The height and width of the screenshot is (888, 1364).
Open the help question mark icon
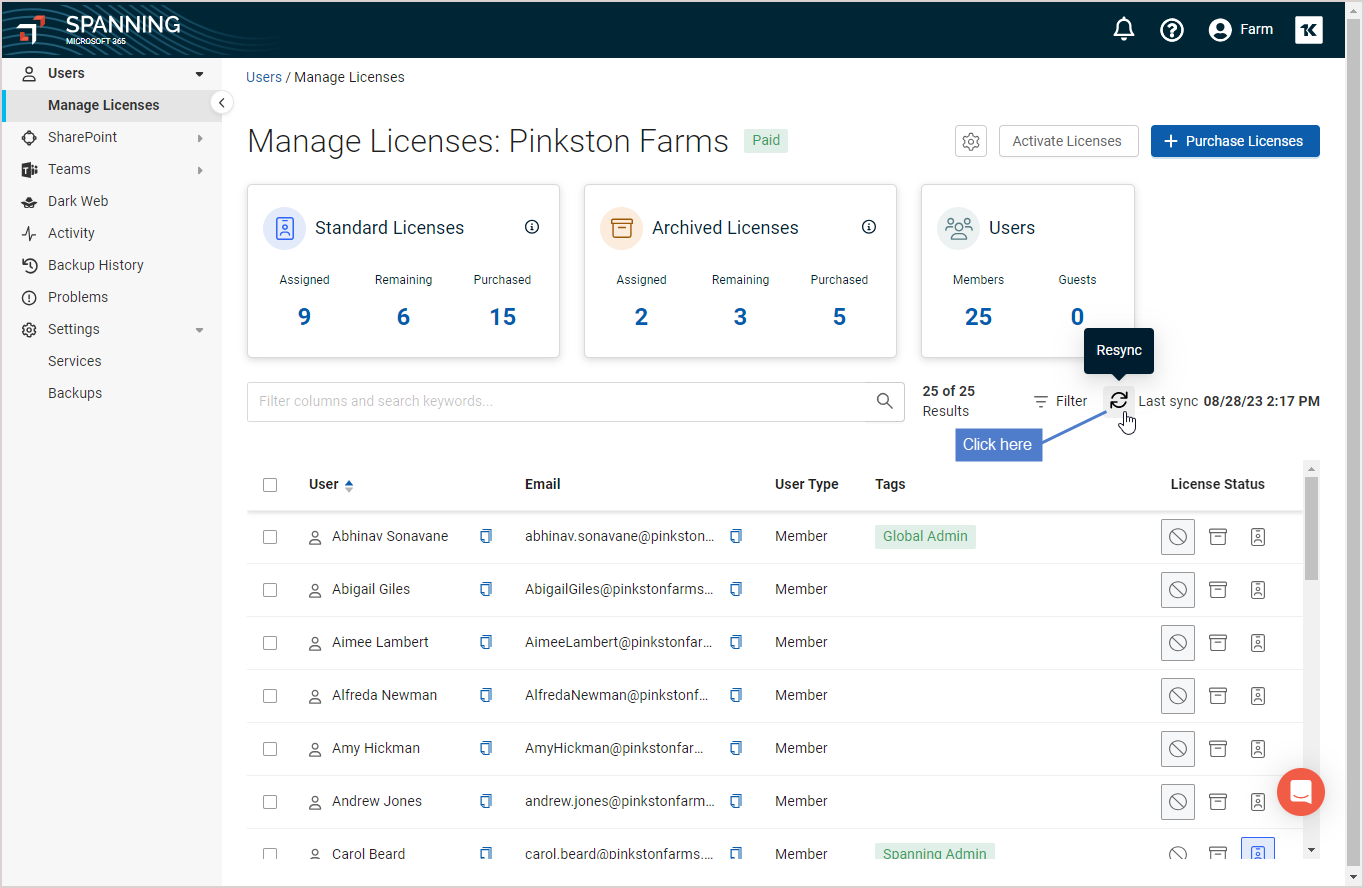click(1172, 30)
